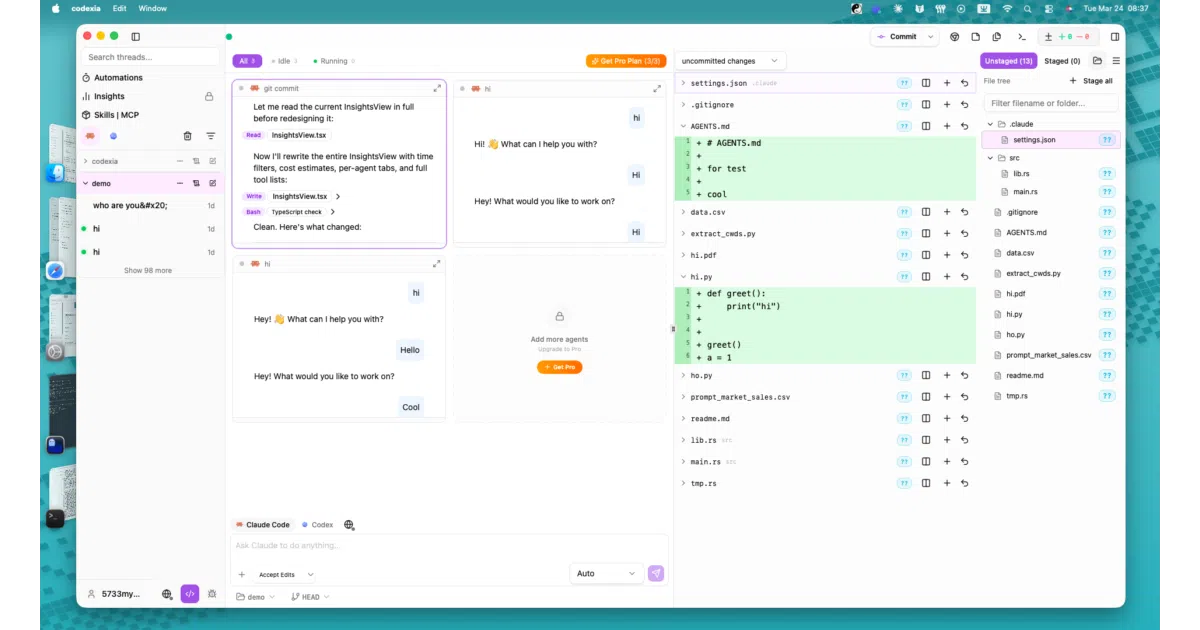Expand the git commit agent card

(x=437, y=88)
